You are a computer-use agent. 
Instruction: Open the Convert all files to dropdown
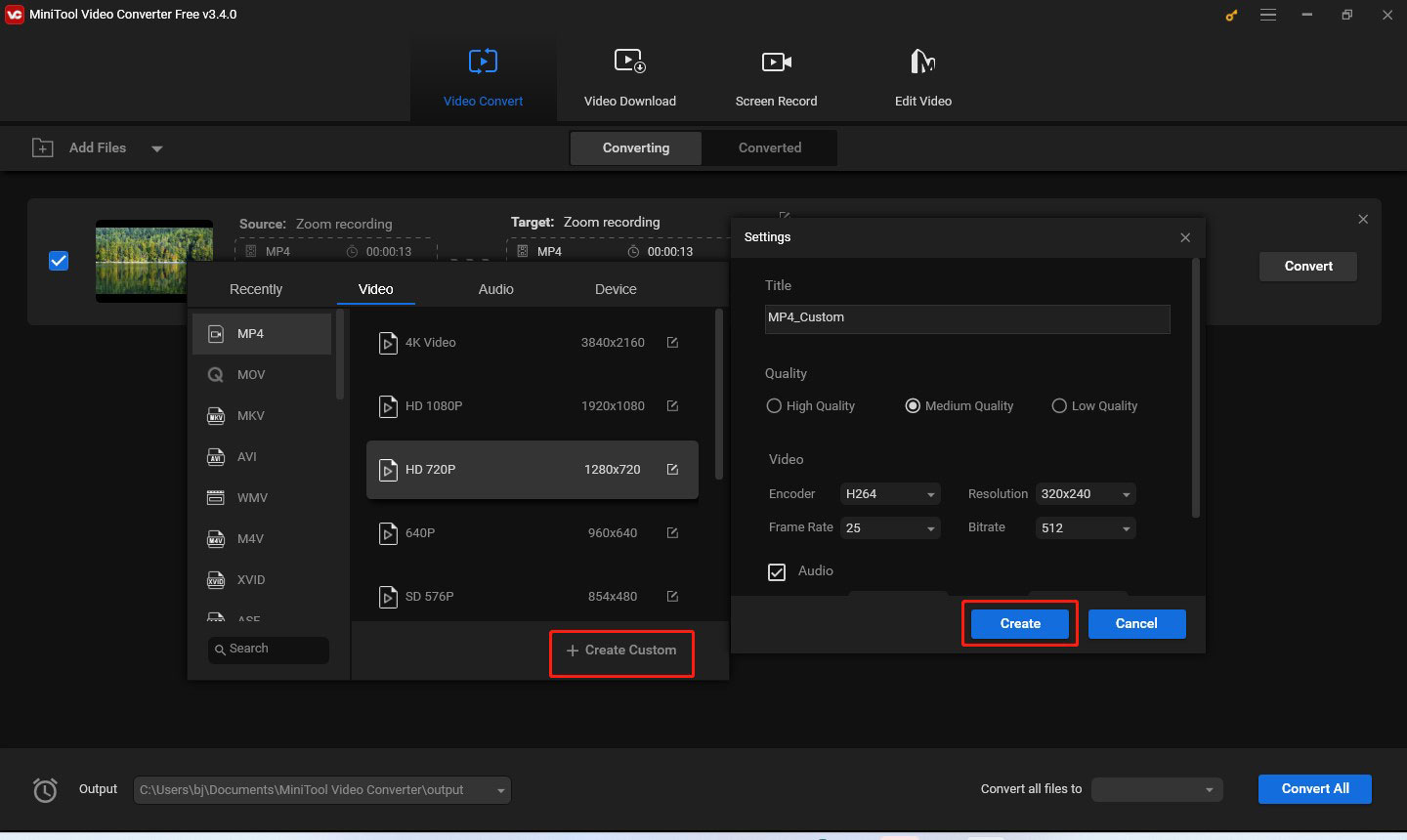point(1157,789)
